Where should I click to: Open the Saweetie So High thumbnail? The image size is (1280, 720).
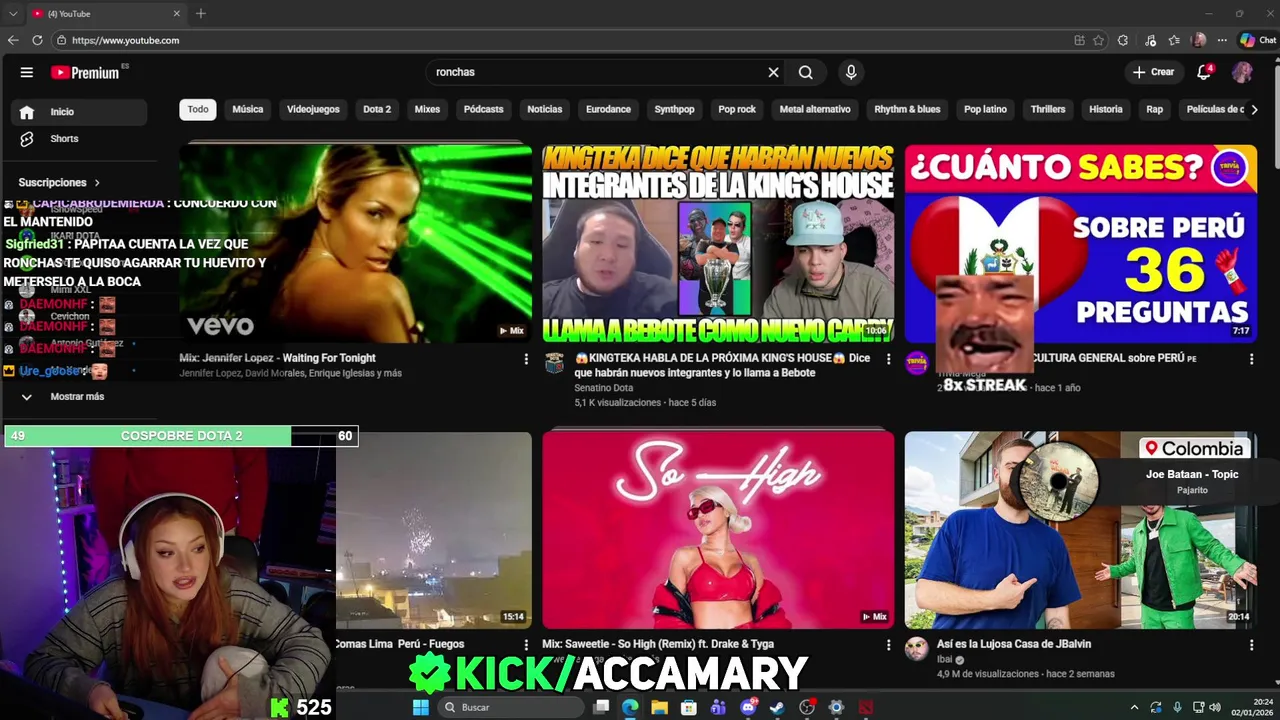tap(718, 530)
